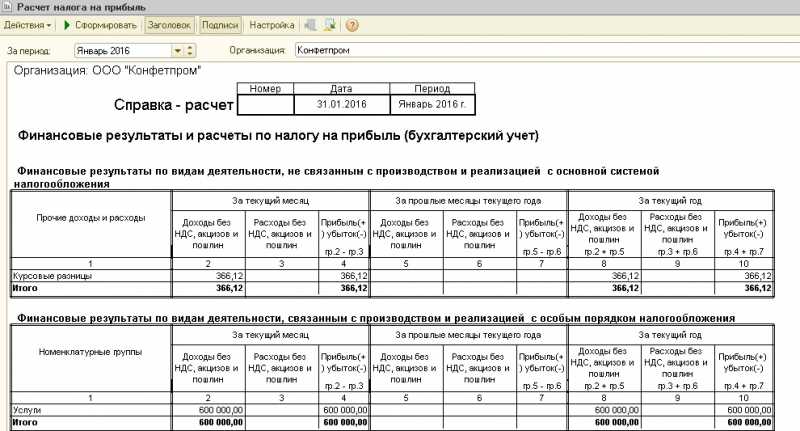Click the greyed-out document icon next to Настройка
800x431 pixels.
tap(310, 25)
